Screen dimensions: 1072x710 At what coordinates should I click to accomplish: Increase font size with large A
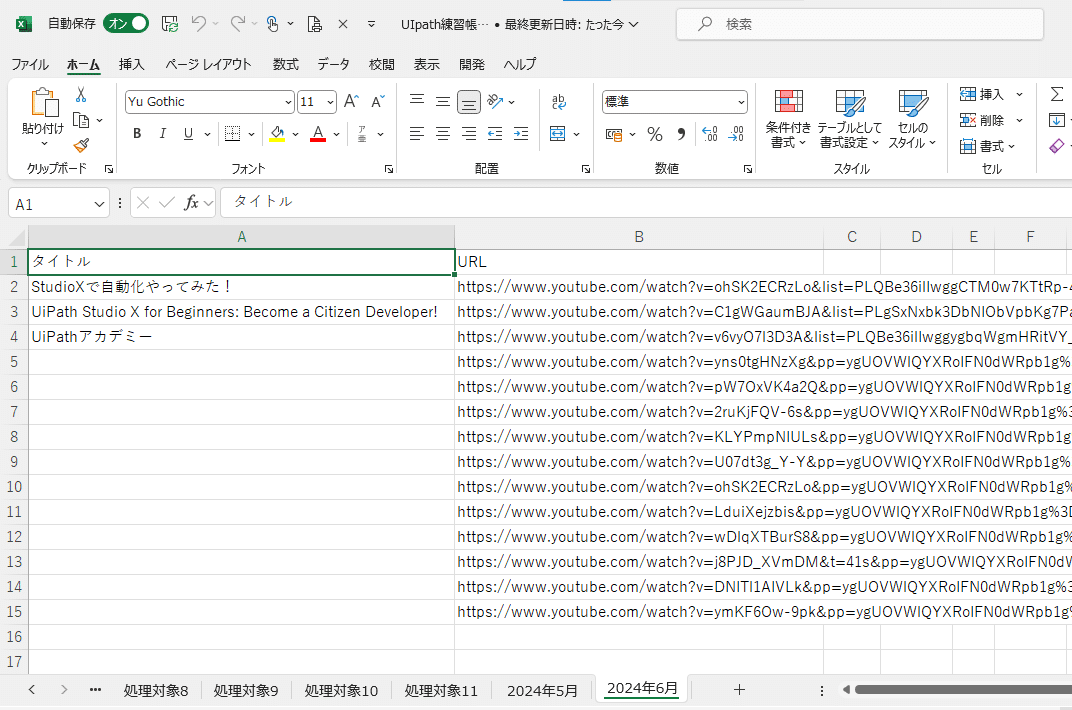click(351, 101)
